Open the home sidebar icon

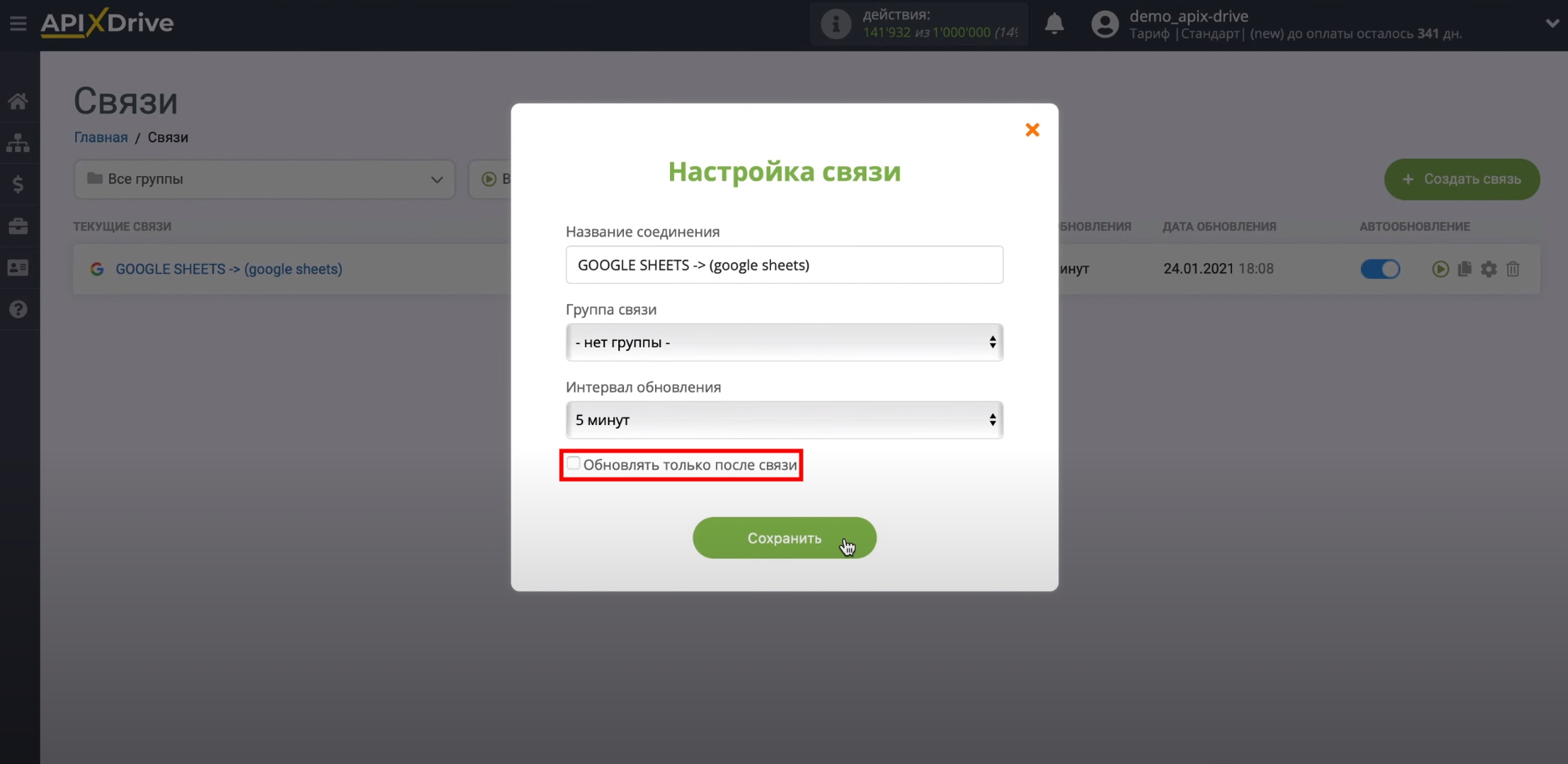[x=18, y=102]
